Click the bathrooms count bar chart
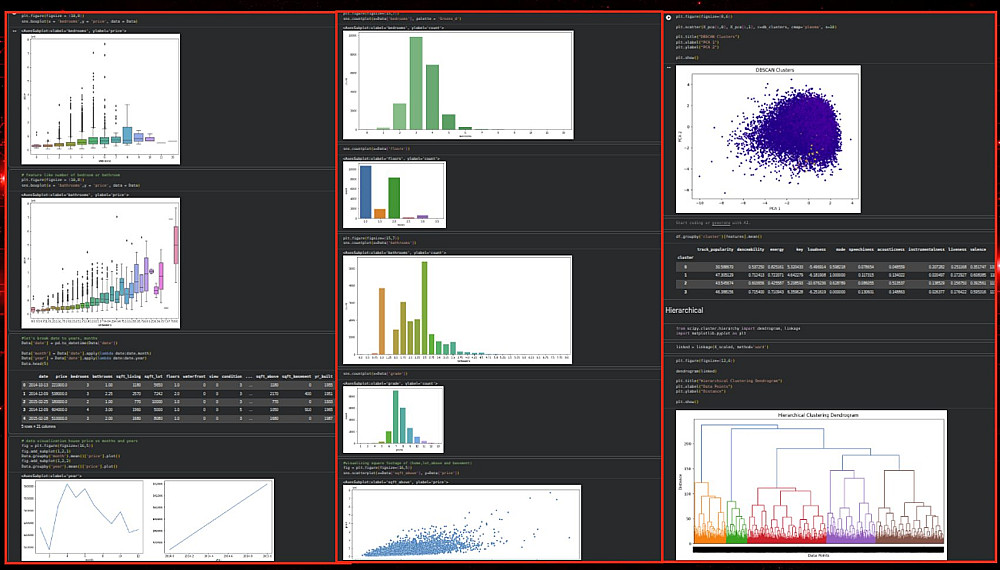The width and height of the screenshot is (1000, 570). point(457,310)
